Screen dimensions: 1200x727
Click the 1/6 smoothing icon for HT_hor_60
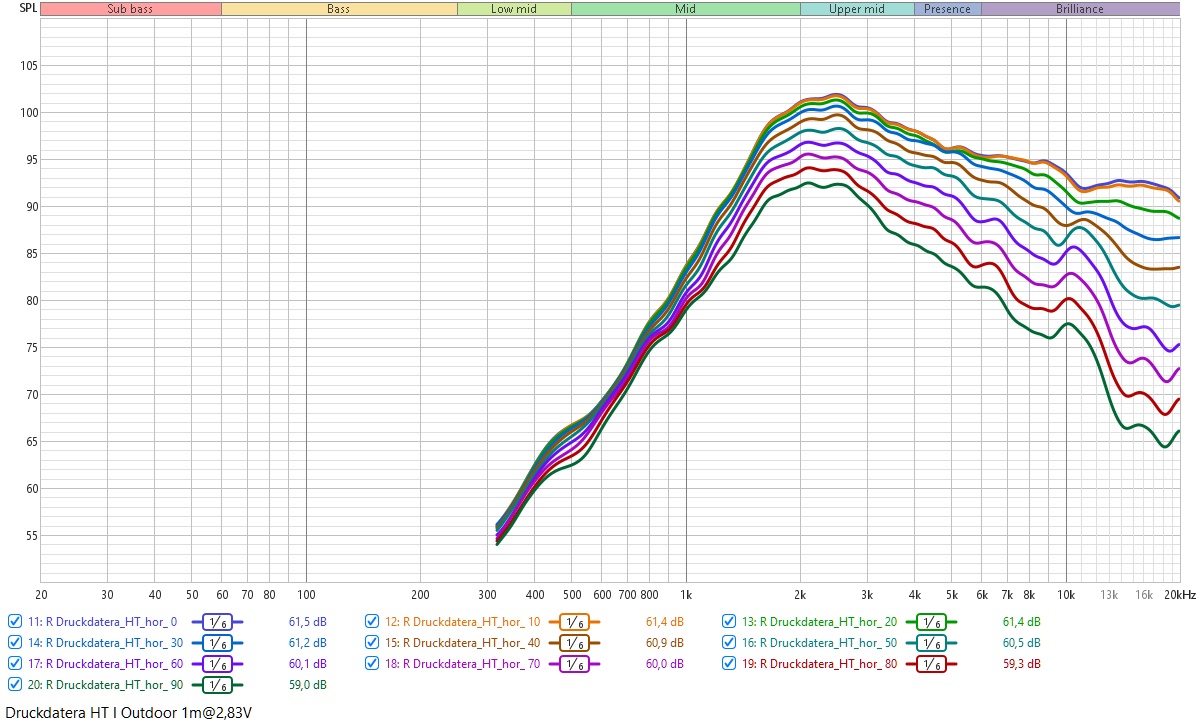tap(217, 664)
